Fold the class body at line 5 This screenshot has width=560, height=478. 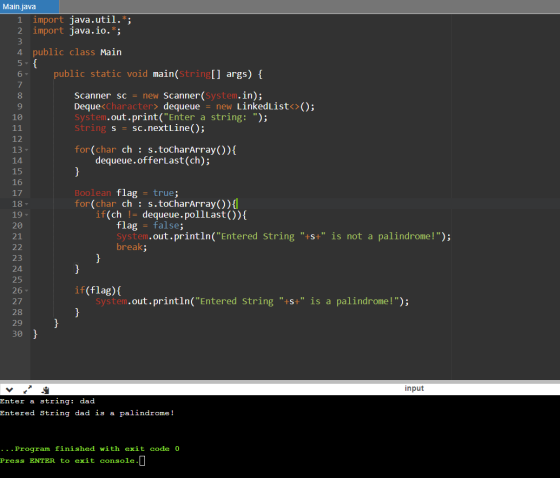(26, 63)
